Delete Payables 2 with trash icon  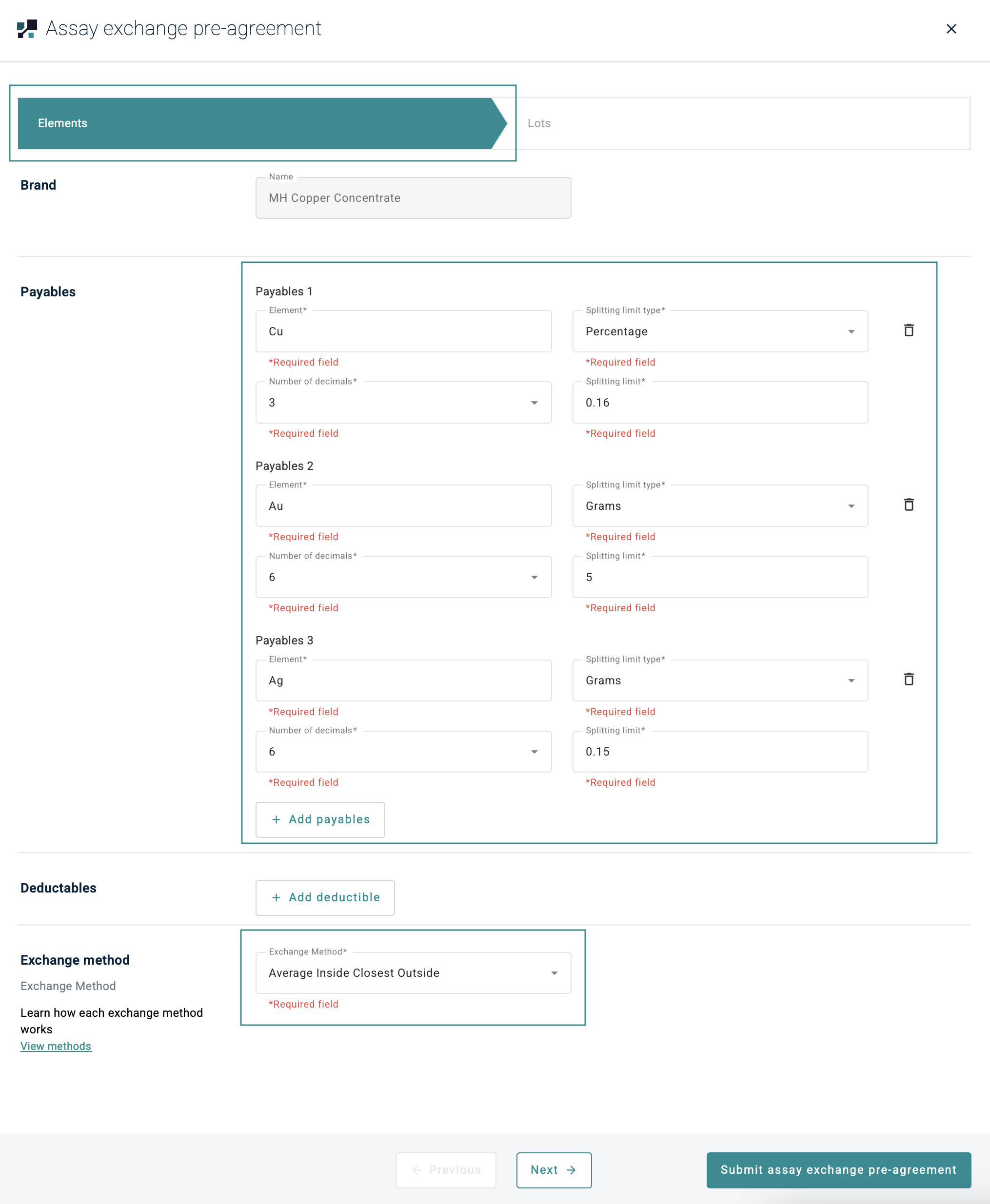[909, 505]
